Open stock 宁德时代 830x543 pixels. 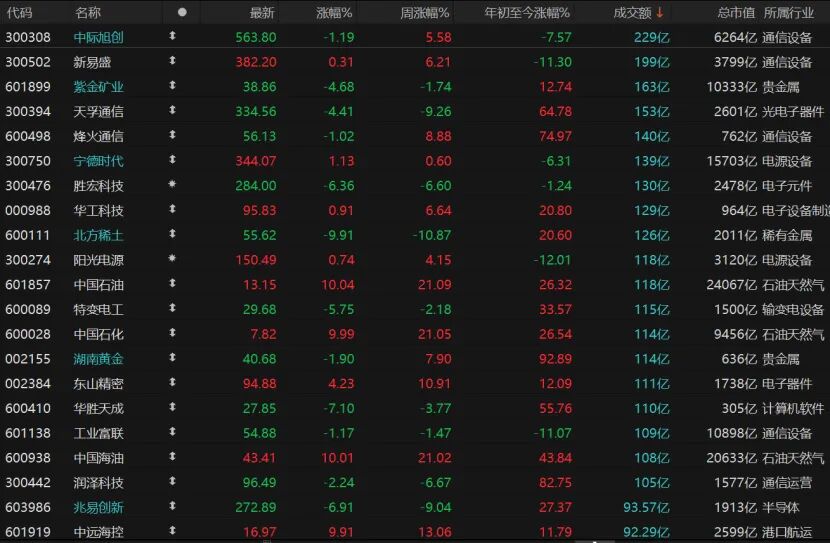tap(98, 161)
